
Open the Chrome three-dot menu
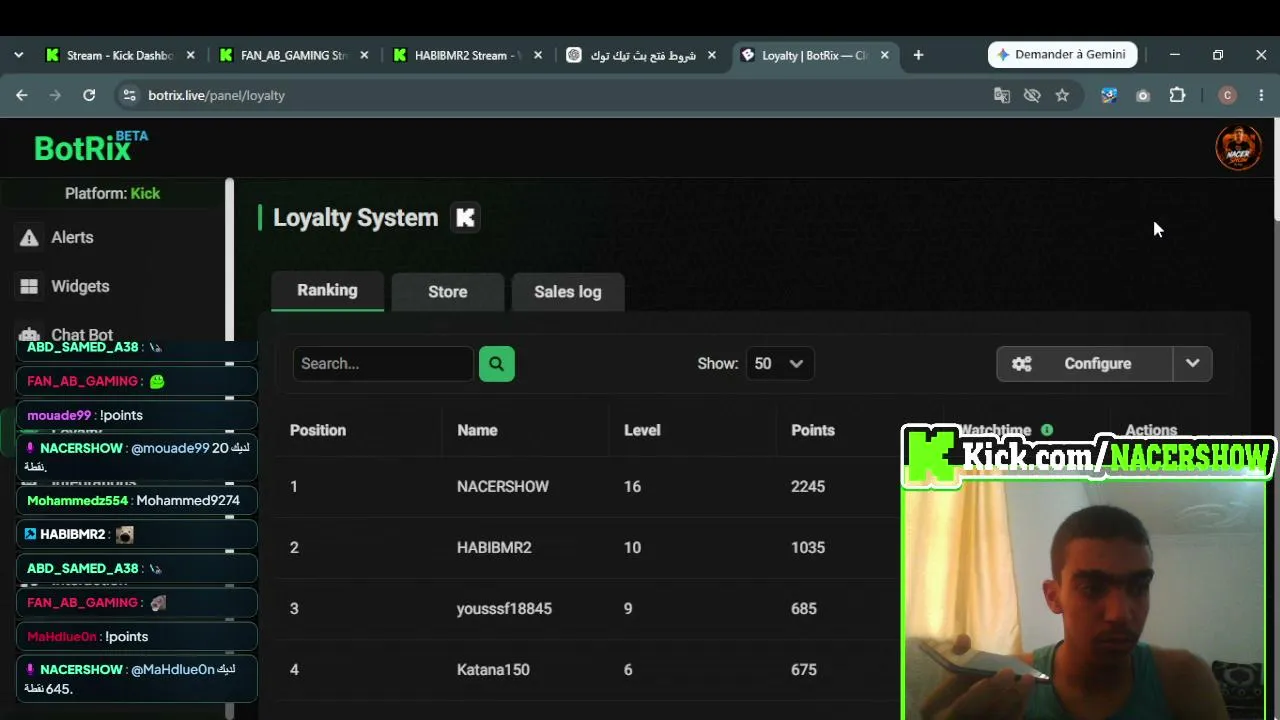1260,95
